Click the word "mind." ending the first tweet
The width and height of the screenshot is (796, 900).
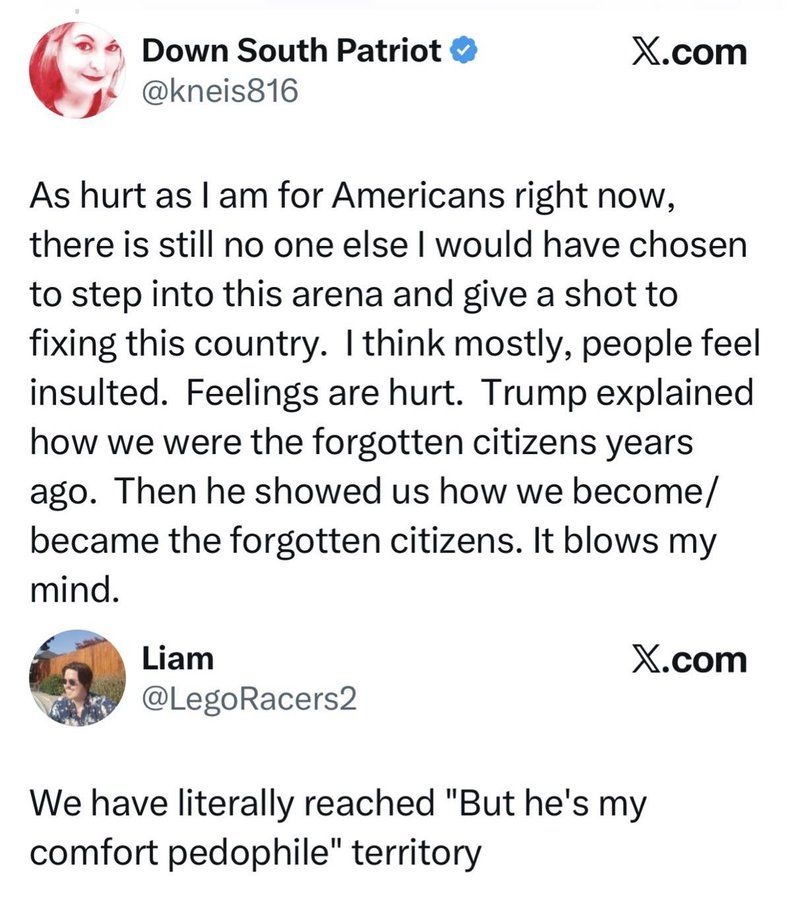75,590
